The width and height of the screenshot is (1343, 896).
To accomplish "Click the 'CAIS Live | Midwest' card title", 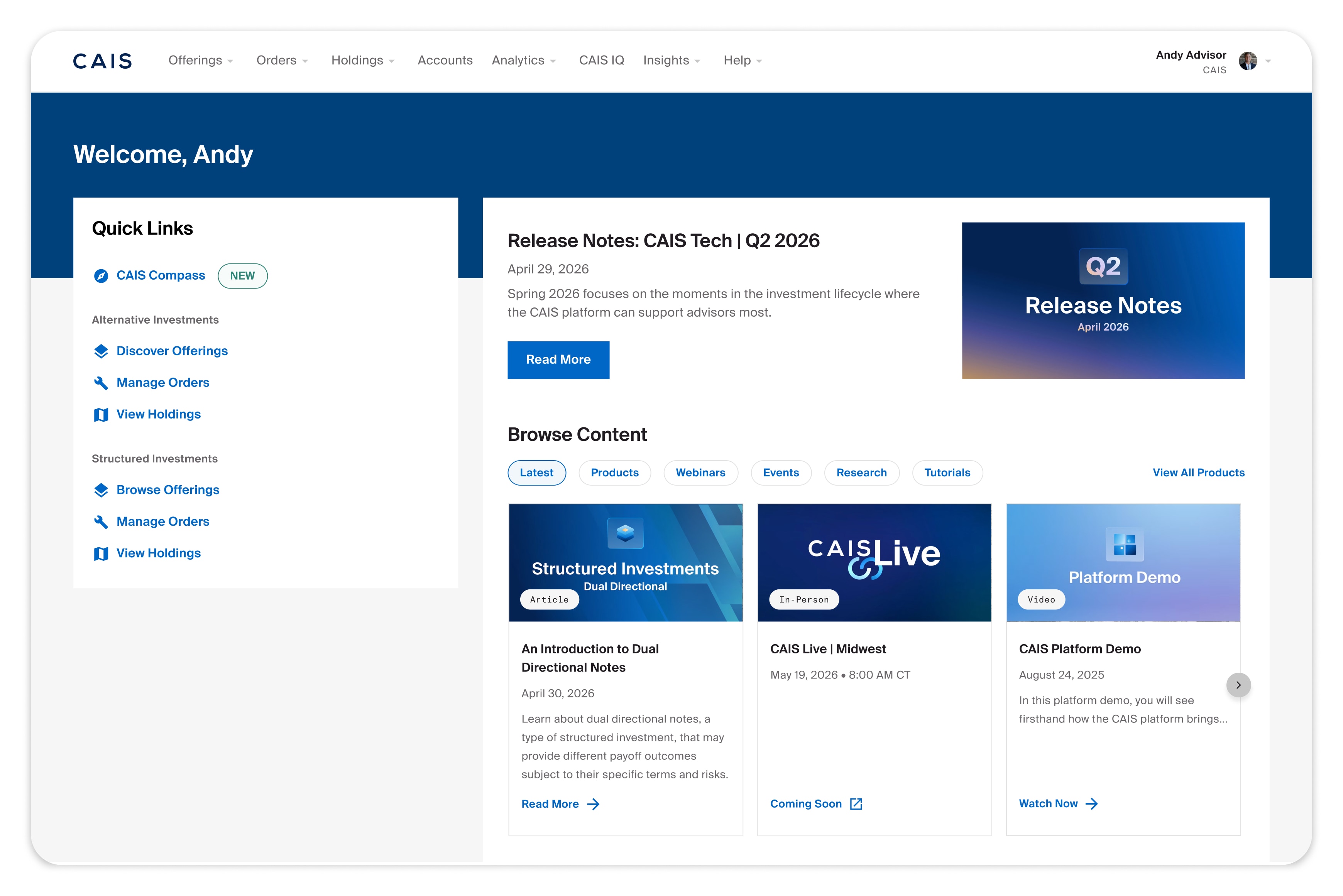I will pyautogui.click(x=828, y=649).
